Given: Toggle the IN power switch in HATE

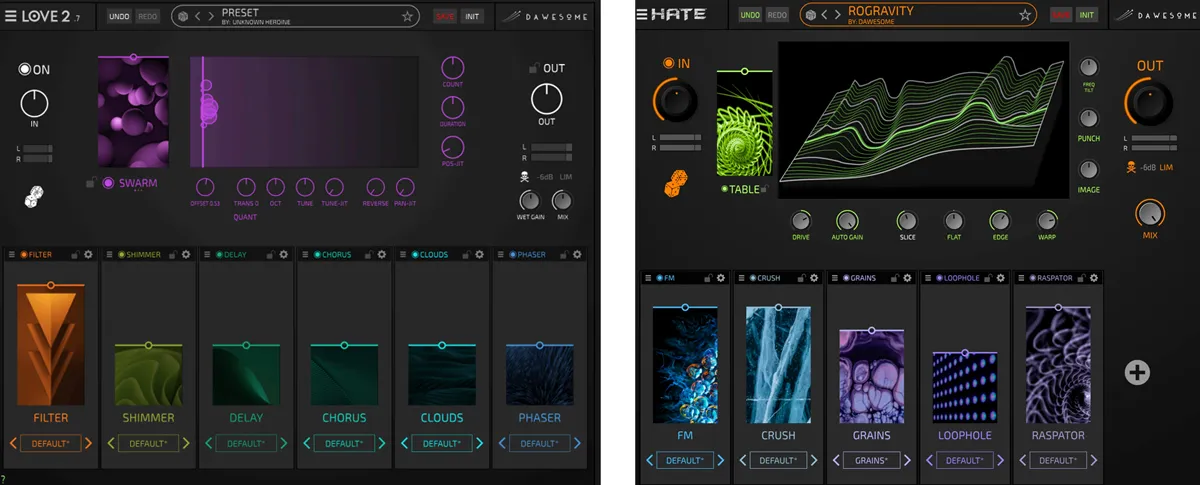Looking at the screenshot, I should point(670,64).
